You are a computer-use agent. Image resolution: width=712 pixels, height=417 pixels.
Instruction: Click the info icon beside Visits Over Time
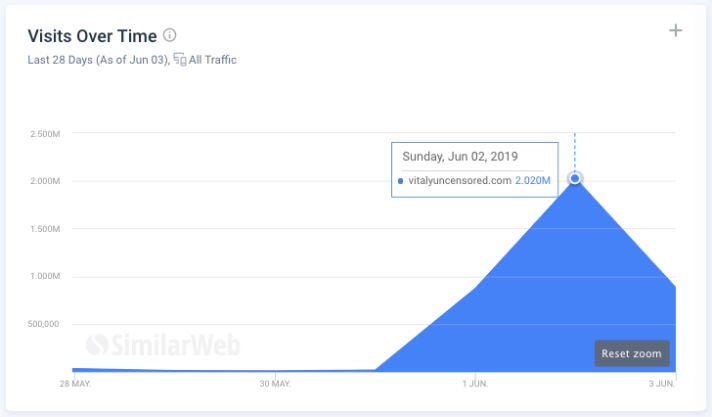[x=170, y=35]
